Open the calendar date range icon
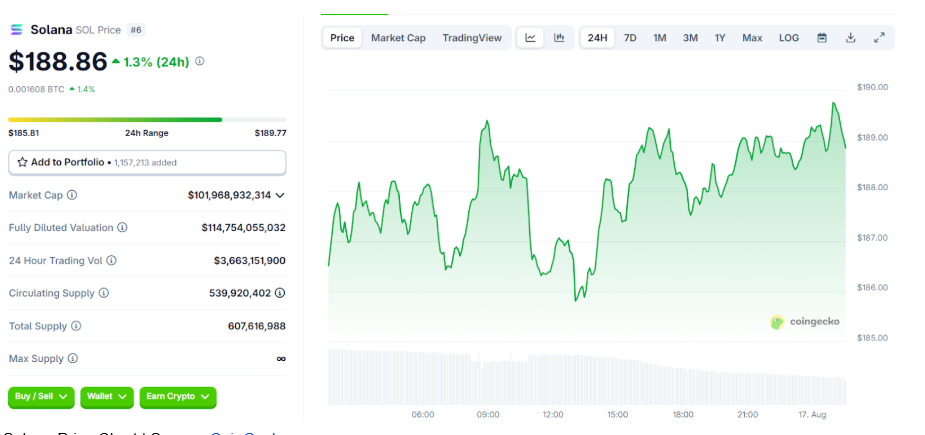Viewport: 925px width, 435px height. click(822, 38)
